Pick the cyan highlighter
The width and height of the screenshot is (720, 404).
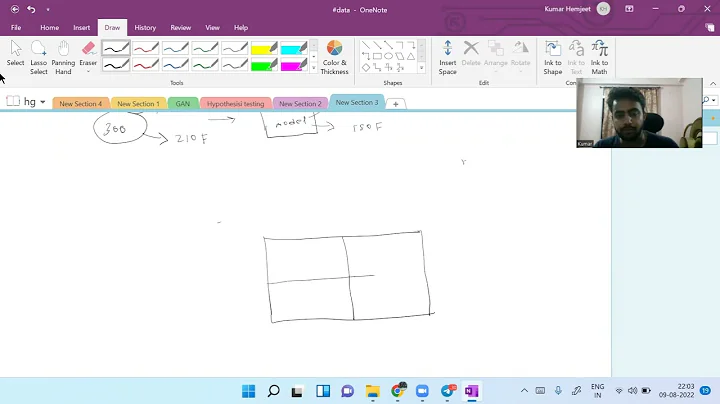click(294, 48)
